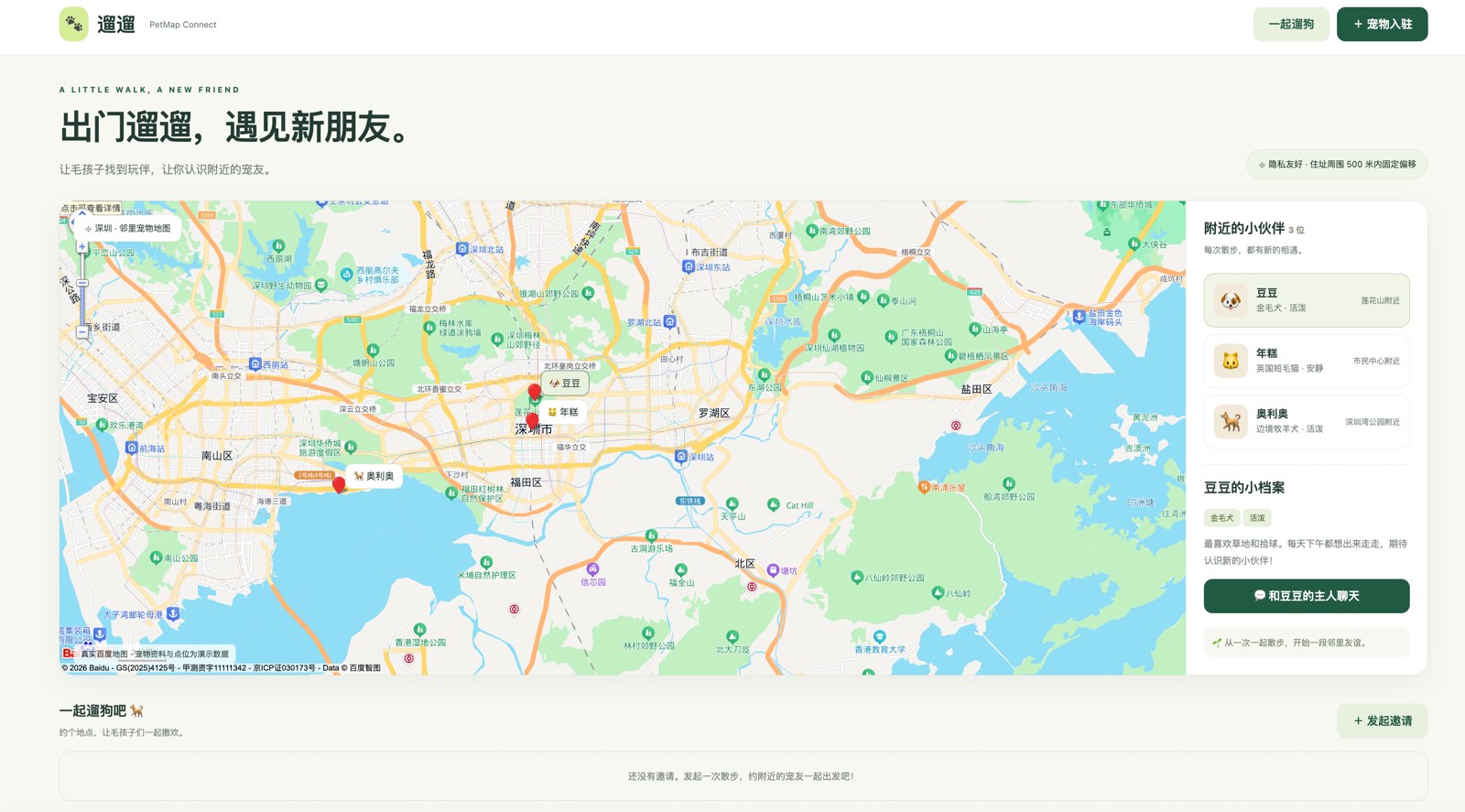
Task: Click the 信芯园 purple icon on map
Action: click(x=593, y=569)
